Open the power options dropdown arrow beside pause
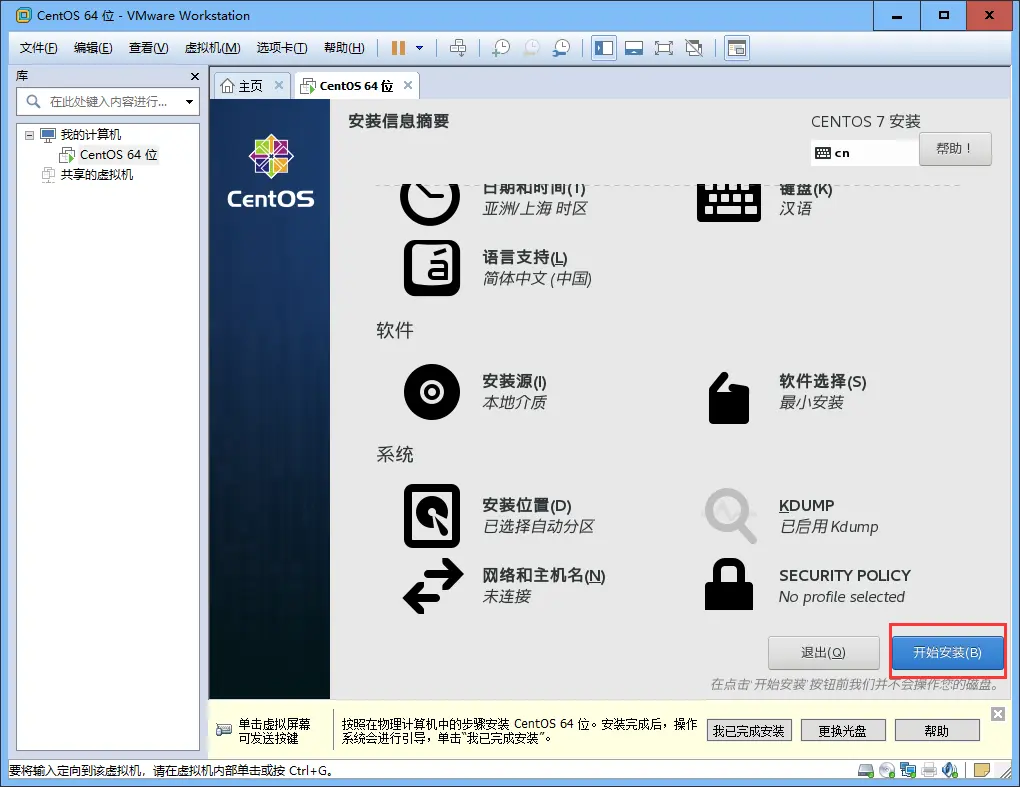Viewport: 1020px width, 787px height. point(420,47)
